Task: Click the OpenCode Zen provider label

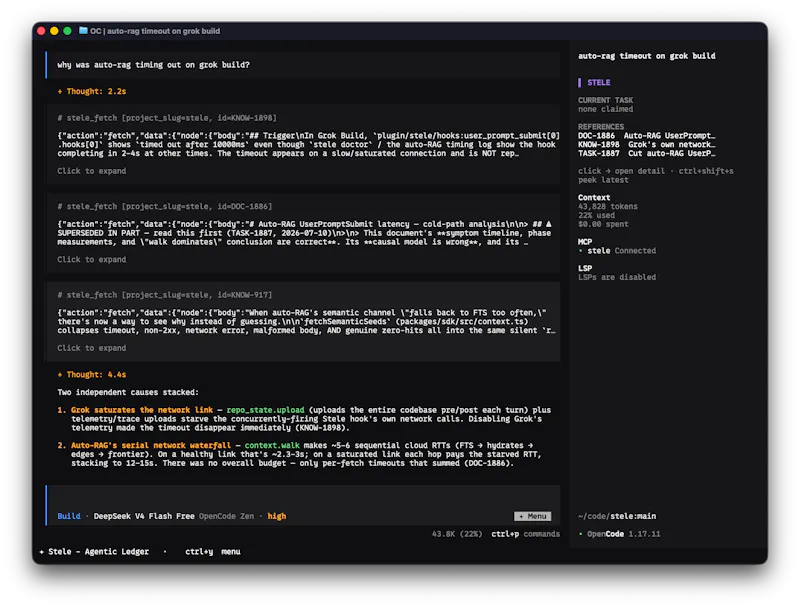Action: [x=226, y=516]
